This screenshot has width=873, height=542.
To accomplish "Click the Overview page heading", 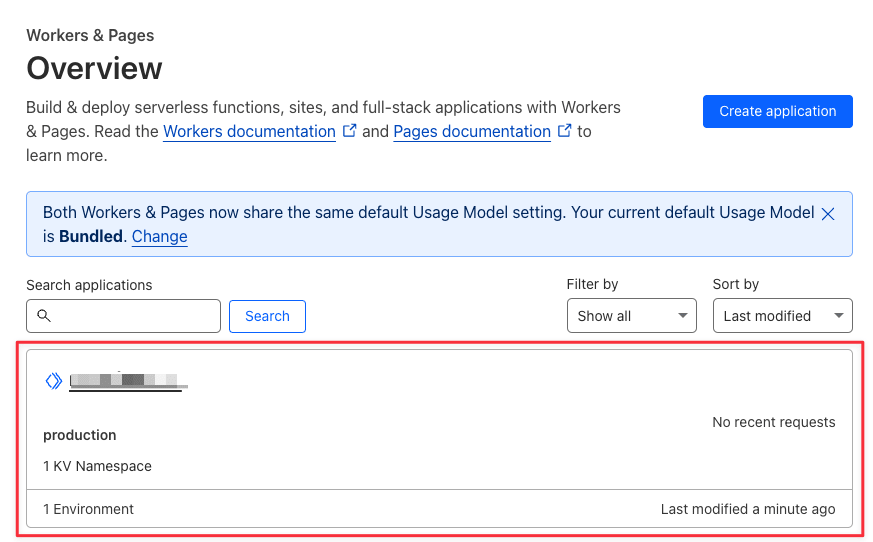I will coord(94,69).
